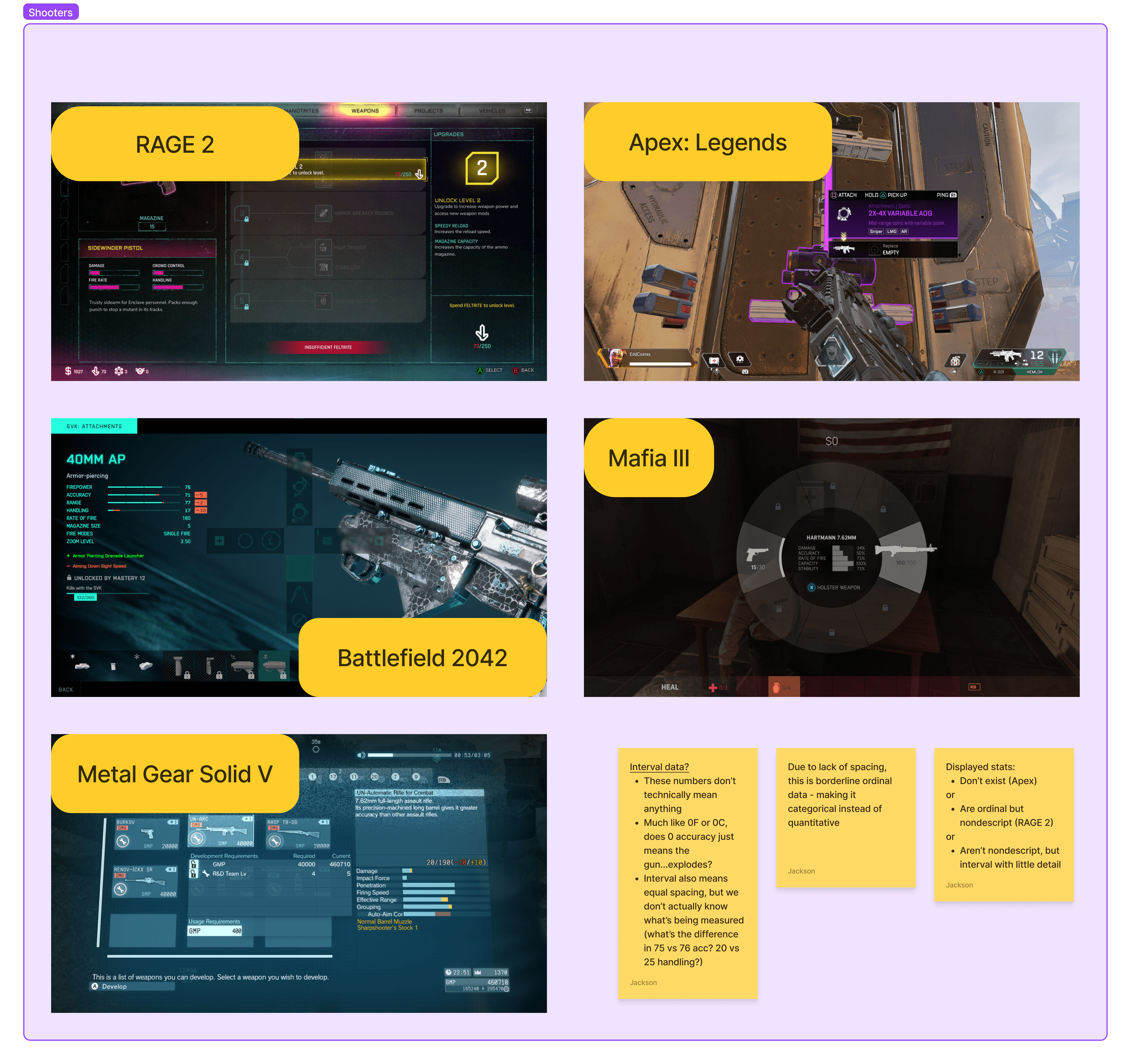Click the HARTMANN 7.62MM weapon name
The width and height of the screenshot is (1131, 1064).
click(831, 538)
